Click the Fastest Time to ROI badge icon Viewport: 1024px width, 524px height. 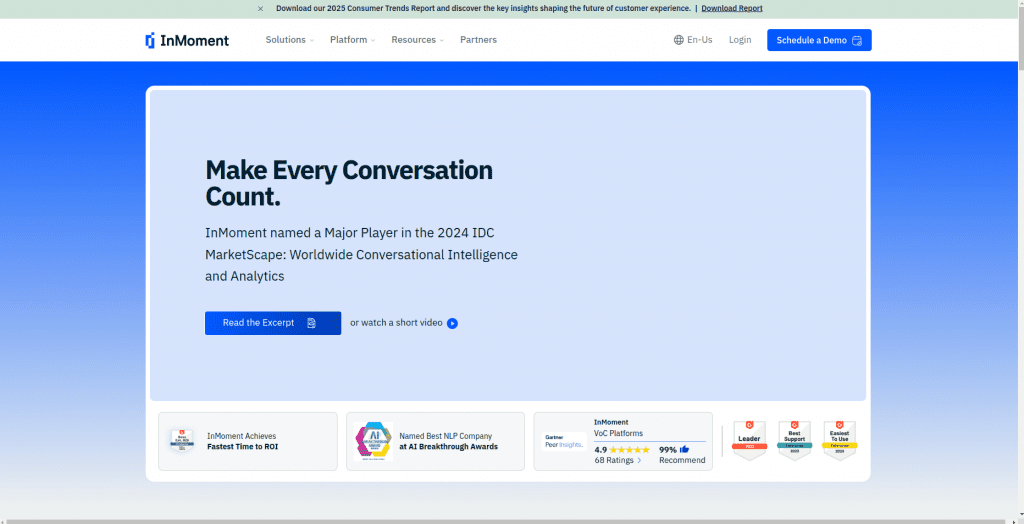coord(182,441)
